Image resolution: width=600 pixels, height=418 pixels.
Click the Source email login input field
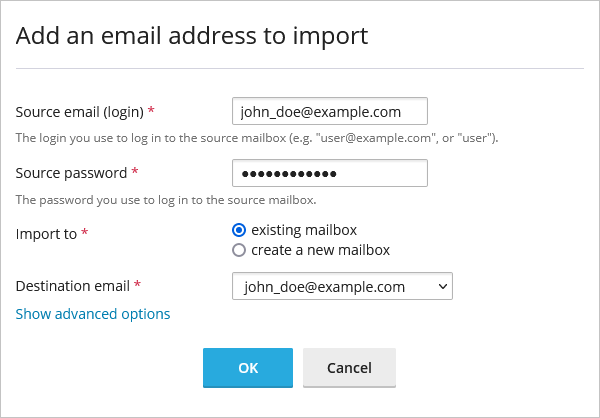click(329, 111)
